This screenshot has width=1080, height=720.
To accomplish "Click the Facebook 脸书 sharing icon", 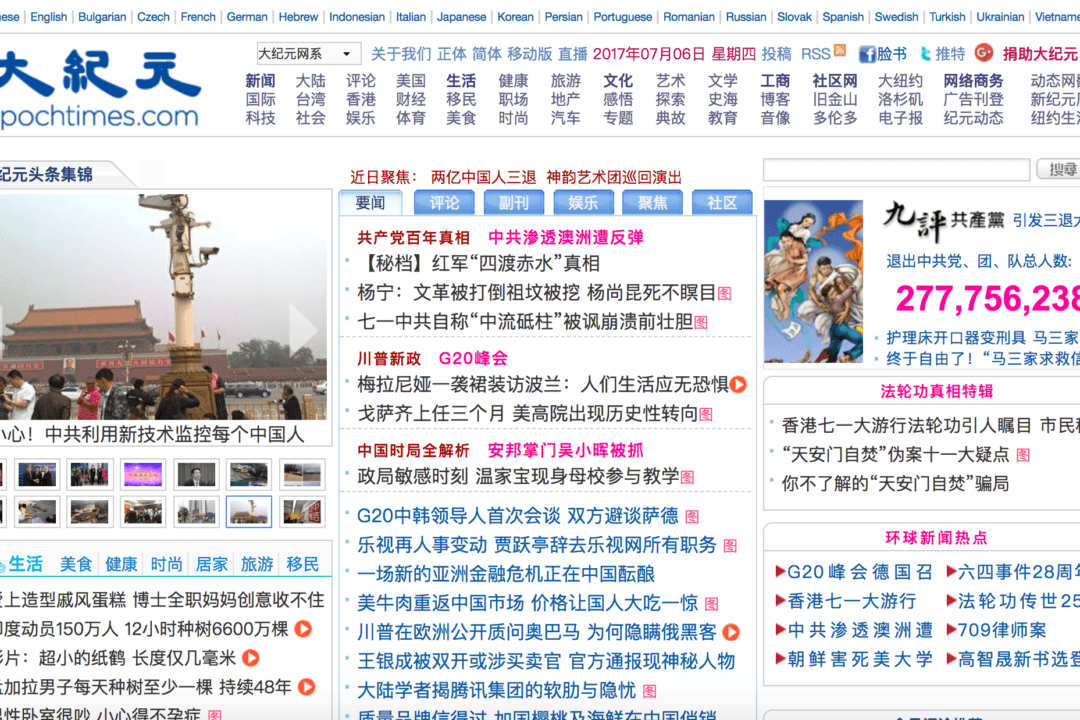I will pyautogui.click(x=870, y=54).
